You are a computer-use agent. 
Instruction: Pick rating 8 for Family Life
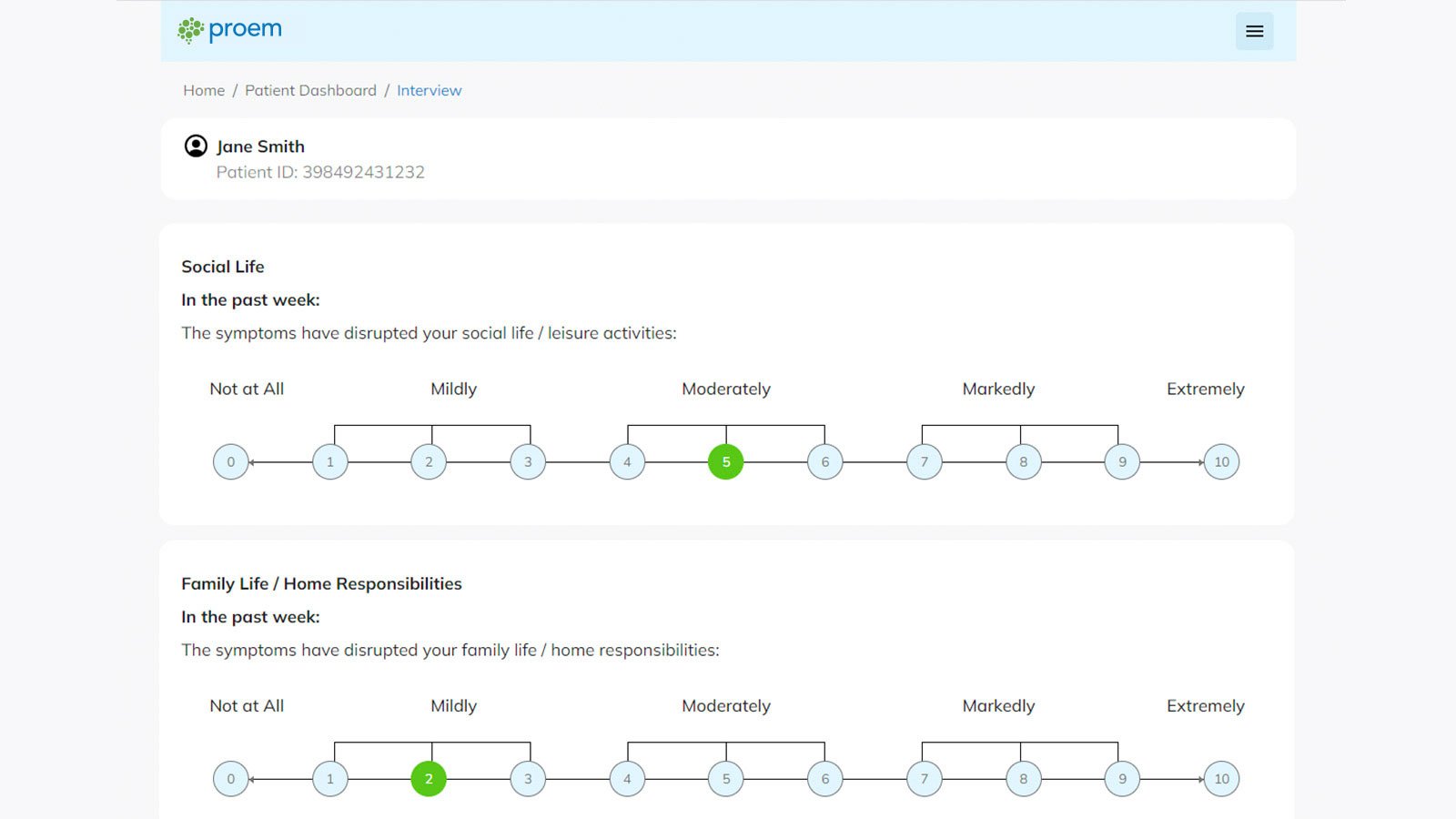(1024, 778)
